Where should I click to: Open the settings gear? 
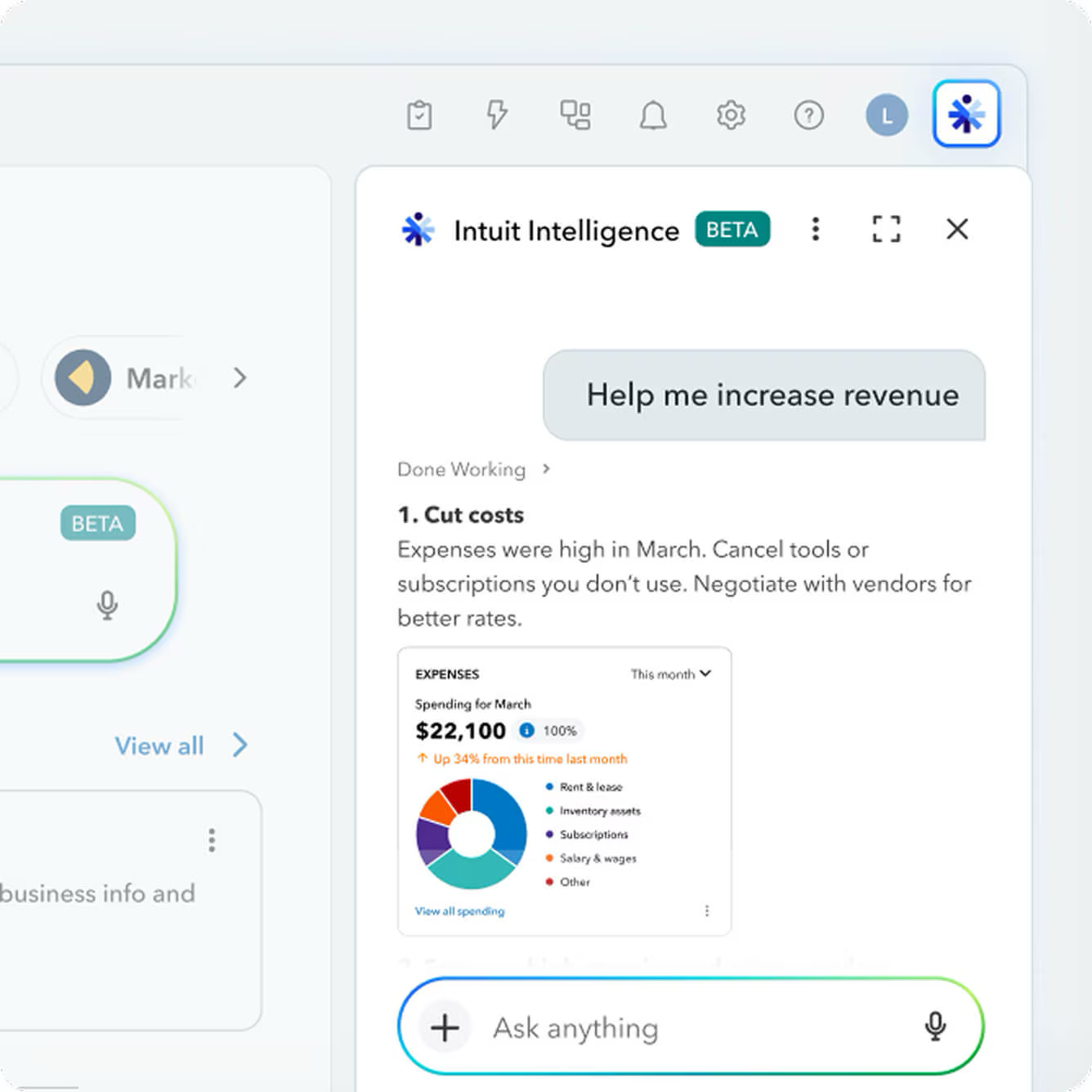731,115
